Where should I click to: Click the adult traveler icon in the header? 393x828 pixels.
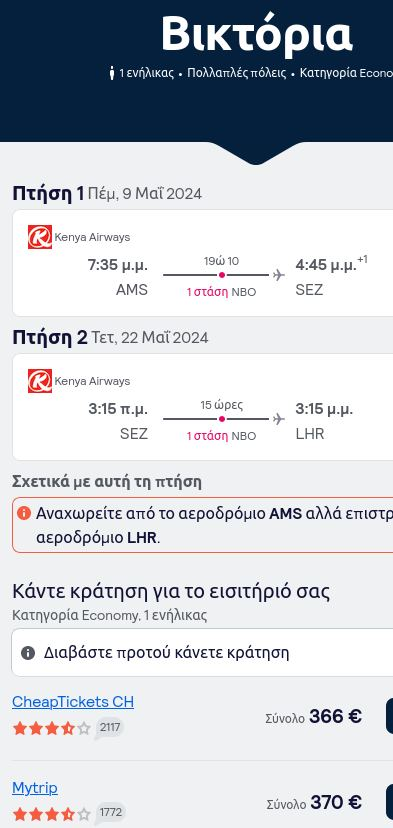[111, 73]
